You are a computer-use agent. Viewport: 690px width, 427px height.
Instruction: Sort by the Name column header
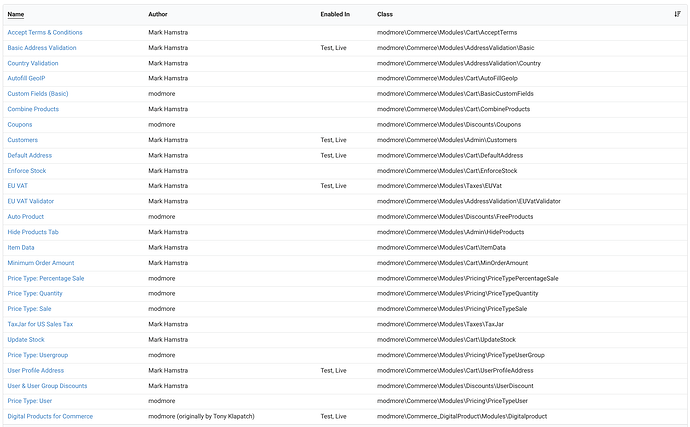pos(15,14)
